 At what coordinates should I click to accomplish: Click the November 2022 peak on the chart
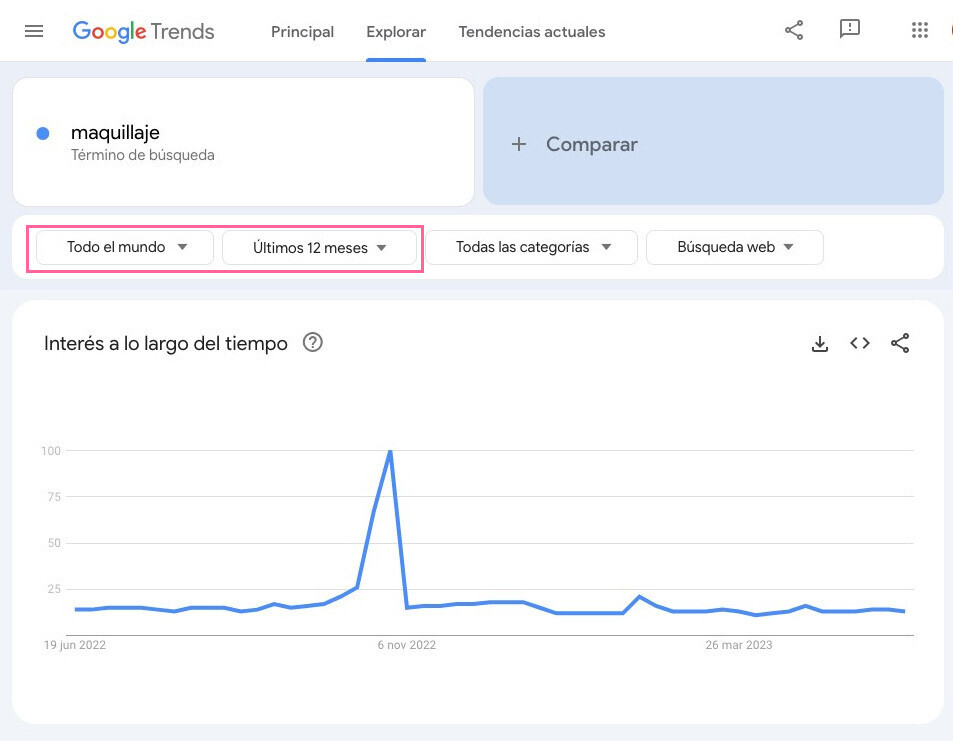[x=390, y=452]
